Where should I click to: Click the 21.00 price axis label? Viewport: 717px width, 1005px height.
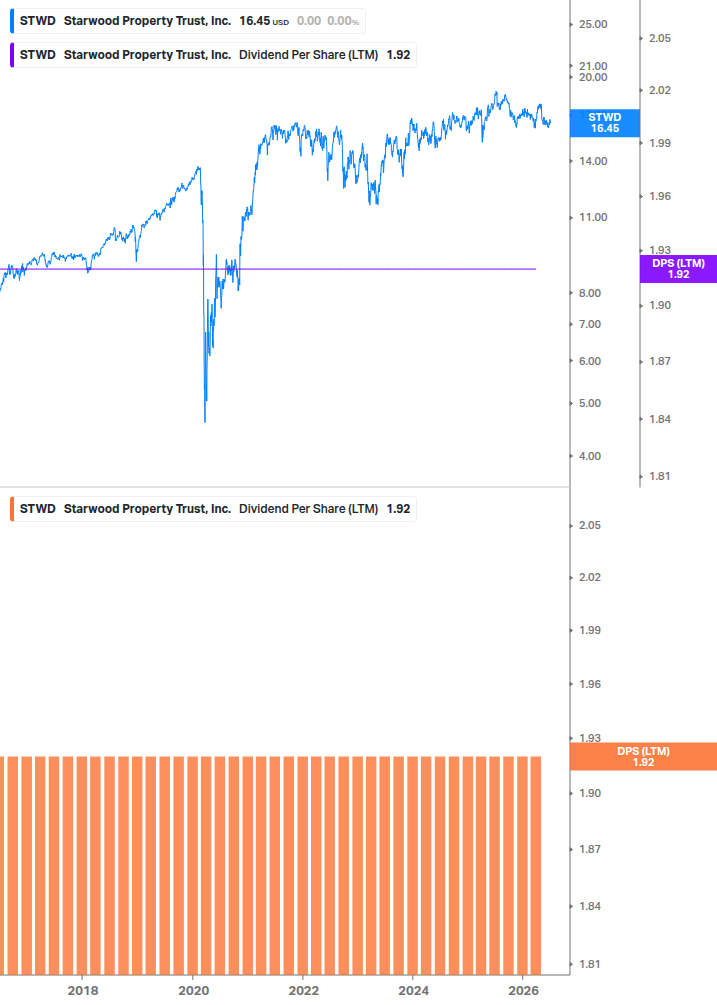[x=593, y=66]
